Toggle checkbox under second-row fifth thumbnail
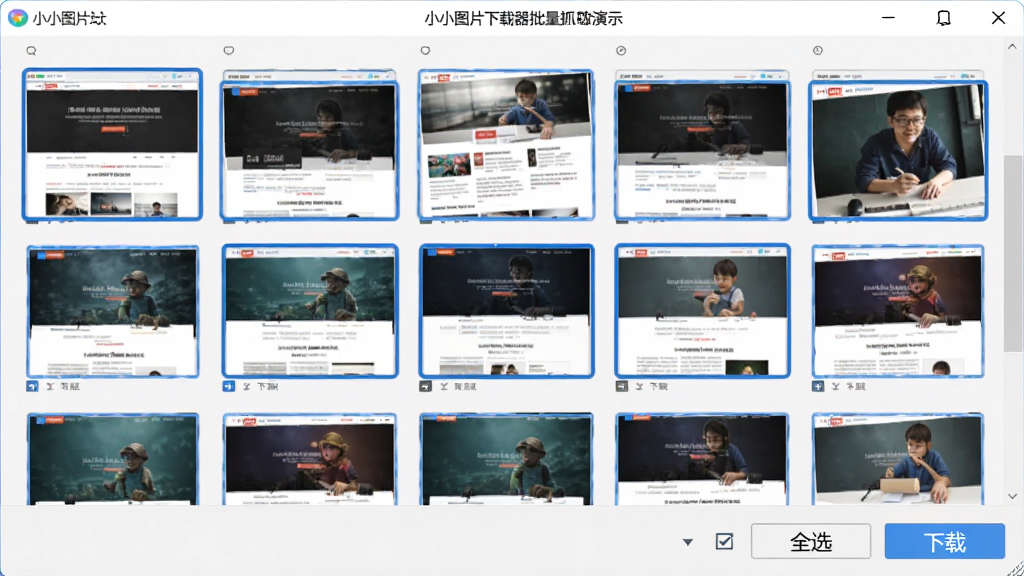The image size is (1024, 576). [818, 387]
